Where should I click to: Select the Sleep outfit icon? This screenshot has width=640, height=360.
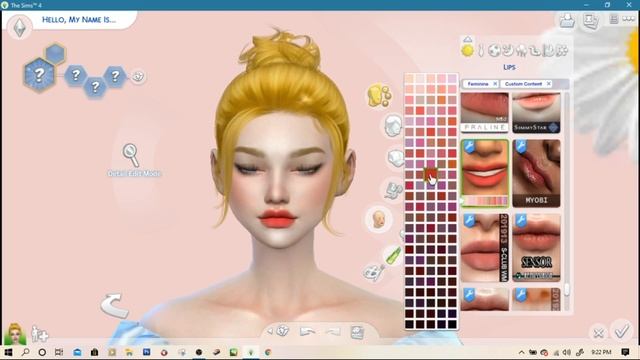[x=508, y=51]
